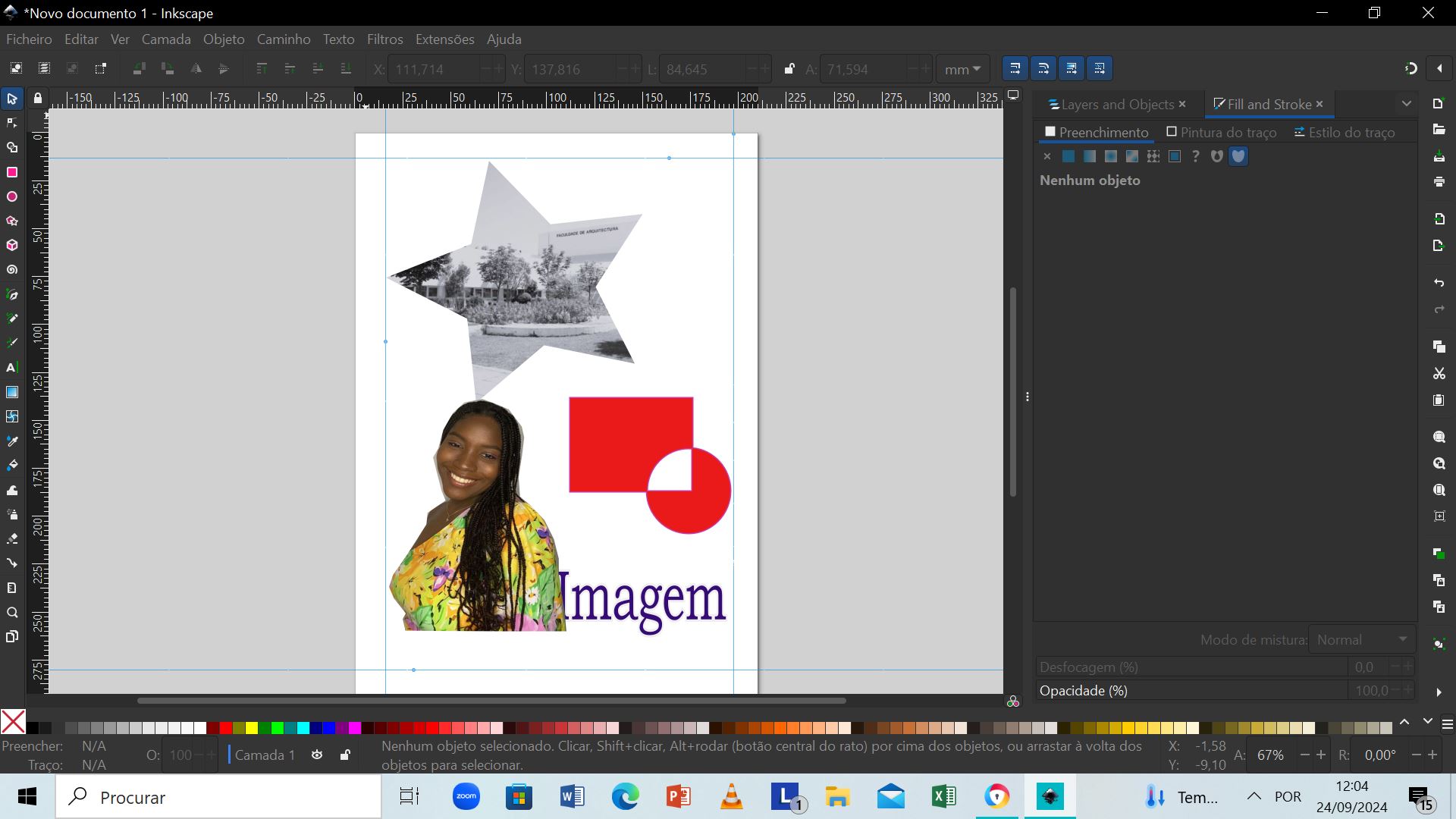Select the Mesh gradient tool
The height and width of the screenshot is (819, 1456).
pyautogui.click(x=12, y=416)
